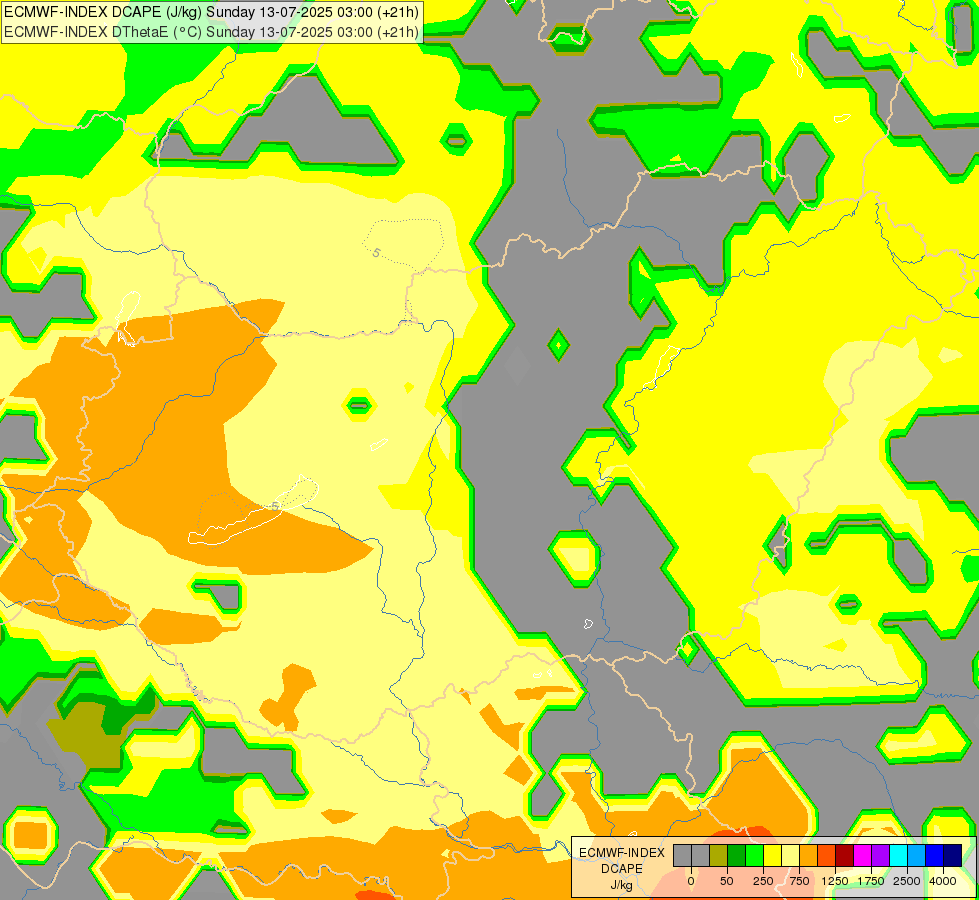The height and width of the screenshot is (900, 979).
Task: Click the legend value 4000
Action: tap(943, 881)
